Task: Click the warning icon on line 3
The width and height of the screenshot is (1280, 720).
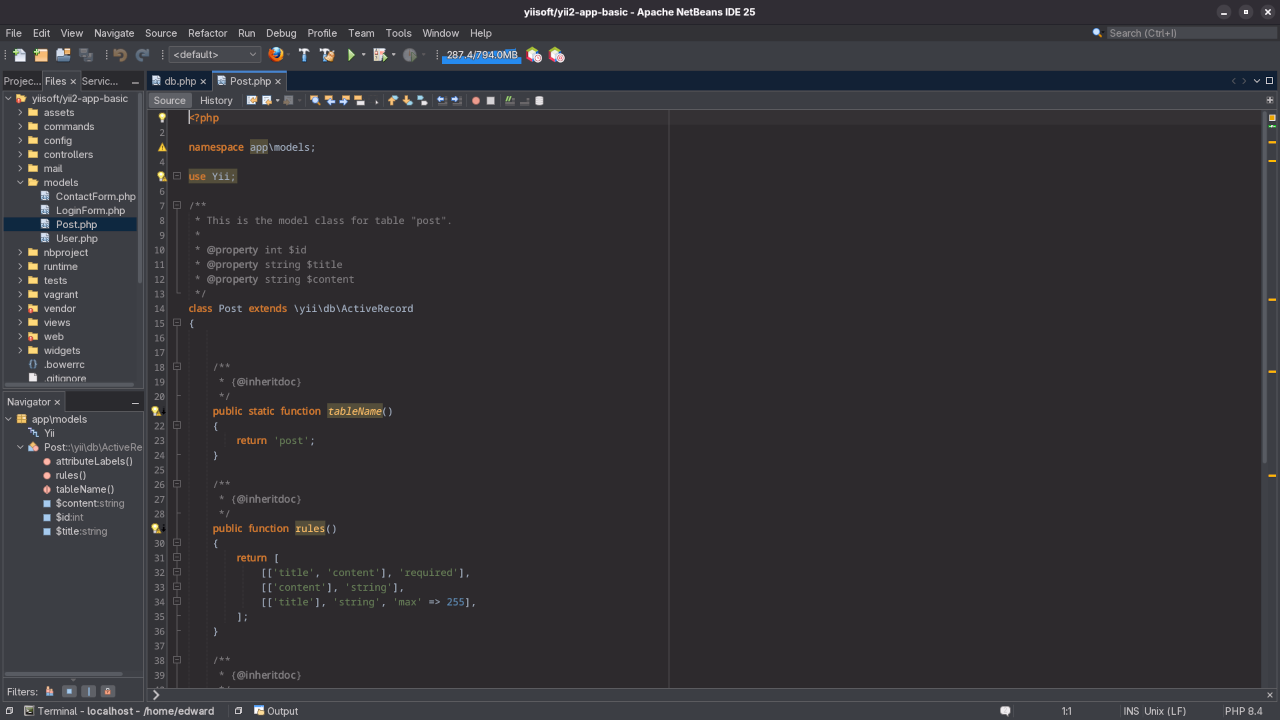Action: click(x=162, y=147)
